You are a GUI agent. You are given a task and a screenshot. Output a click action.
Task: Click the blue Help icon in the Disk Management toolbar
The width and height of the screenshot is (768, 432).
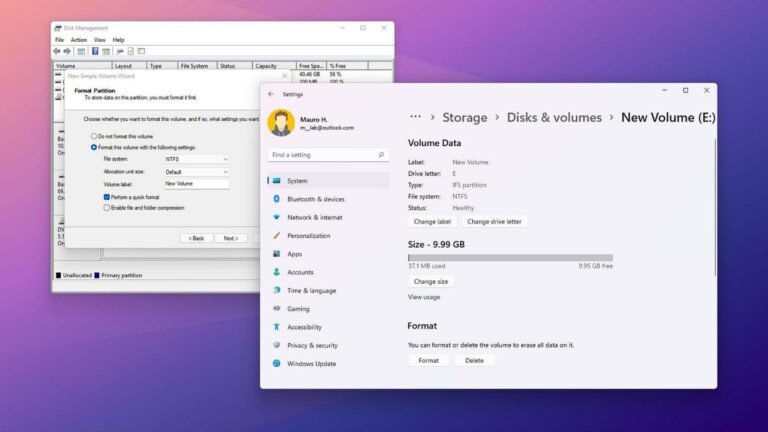(95, 51)
